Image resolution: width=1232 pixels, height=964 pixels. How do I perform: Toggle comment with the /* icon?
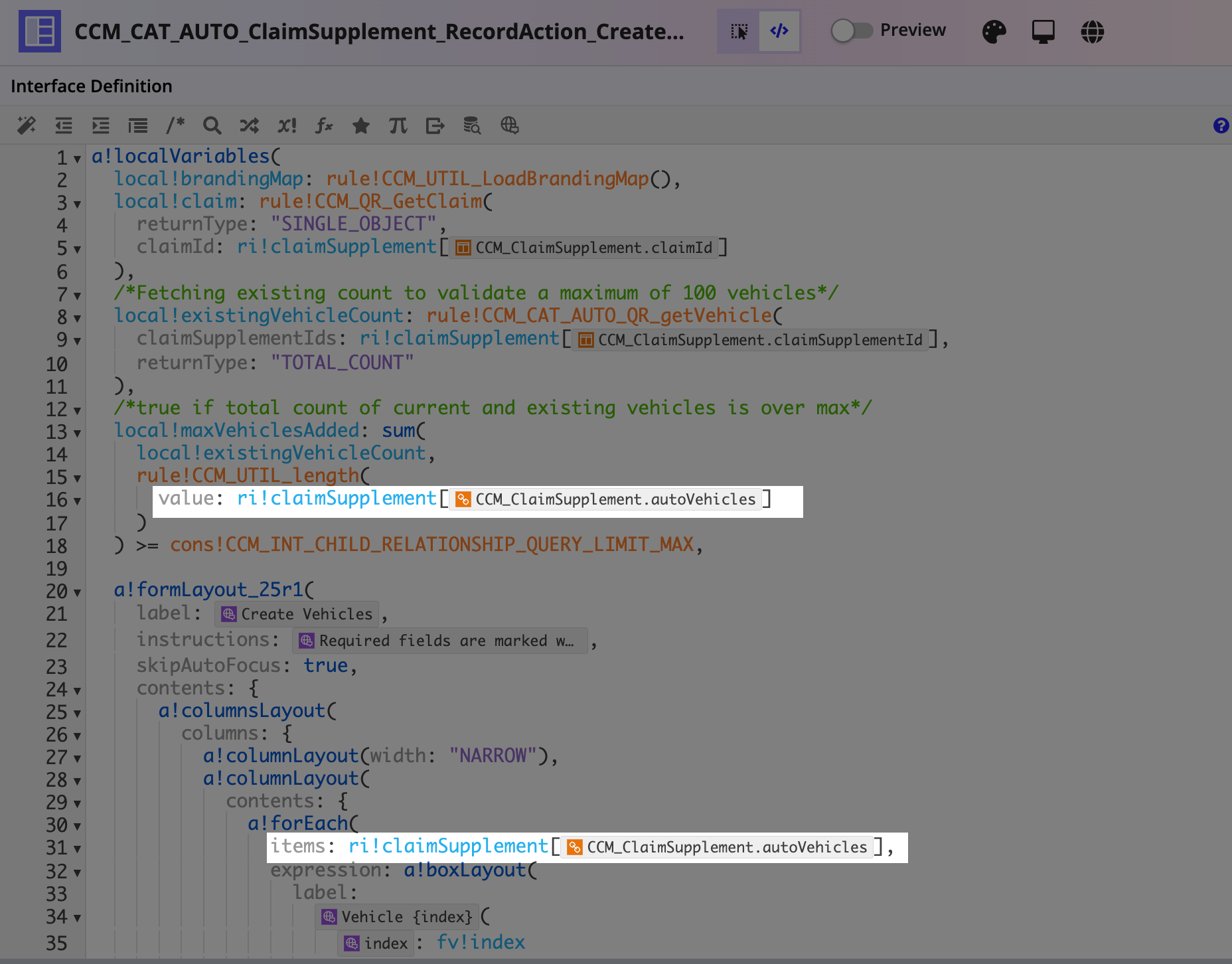[x=175, y=125]
